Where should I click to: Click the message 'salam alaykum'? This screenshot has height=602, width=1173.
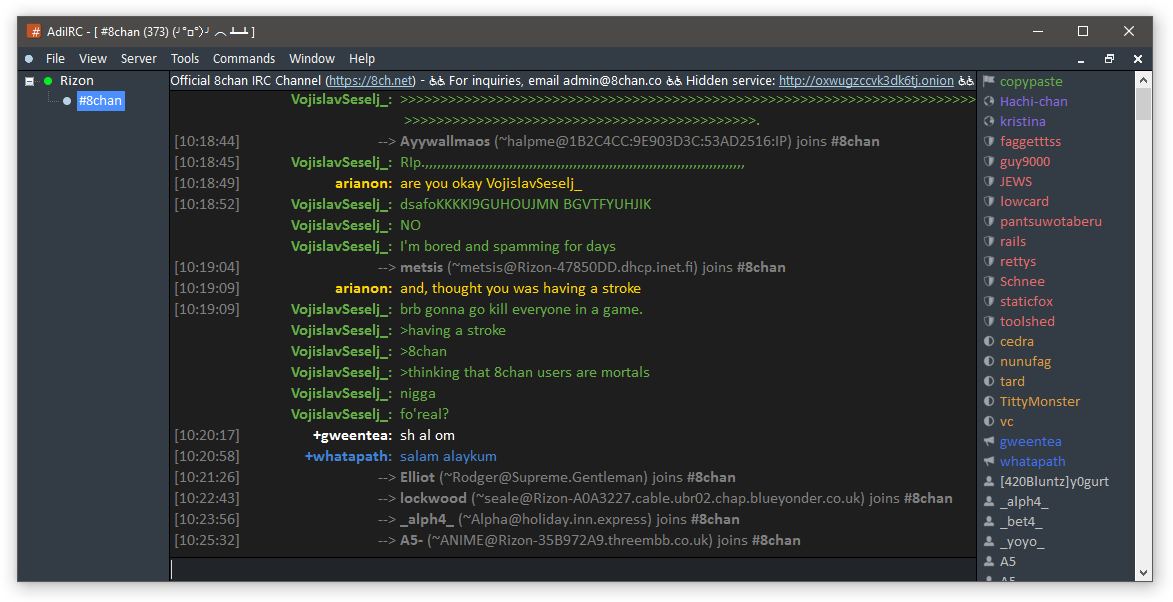(x=448, y=456)
